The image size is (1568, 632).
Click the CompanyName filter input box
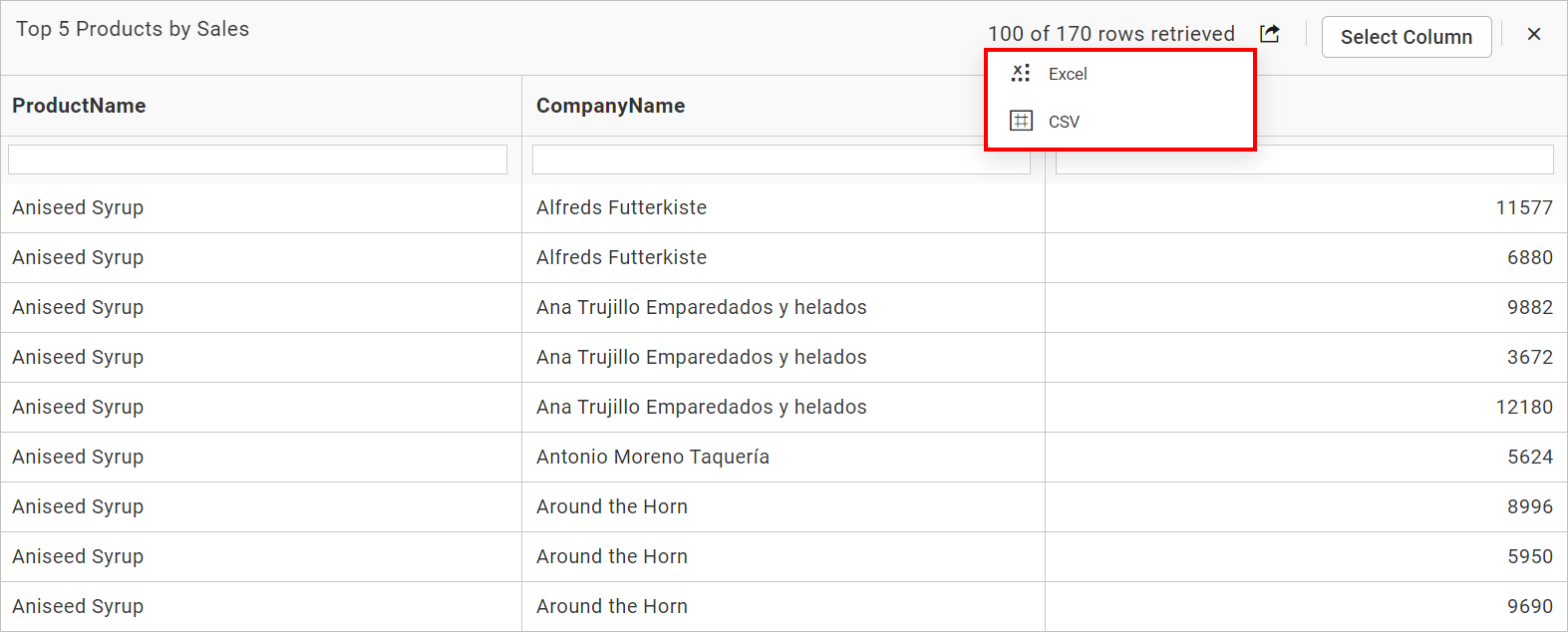coord(781,158)
